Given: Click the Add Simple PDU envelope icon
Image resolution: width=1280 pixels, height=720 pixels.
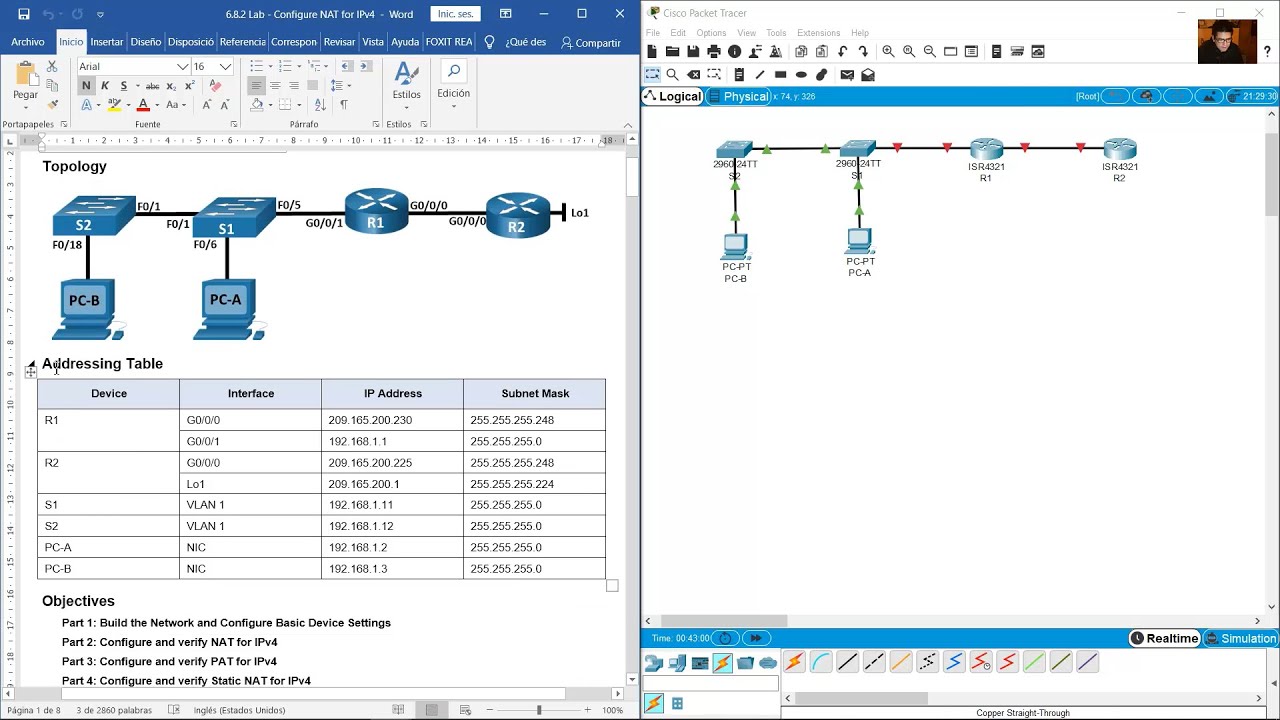Looking at the screenshot, I should [847, 75].
